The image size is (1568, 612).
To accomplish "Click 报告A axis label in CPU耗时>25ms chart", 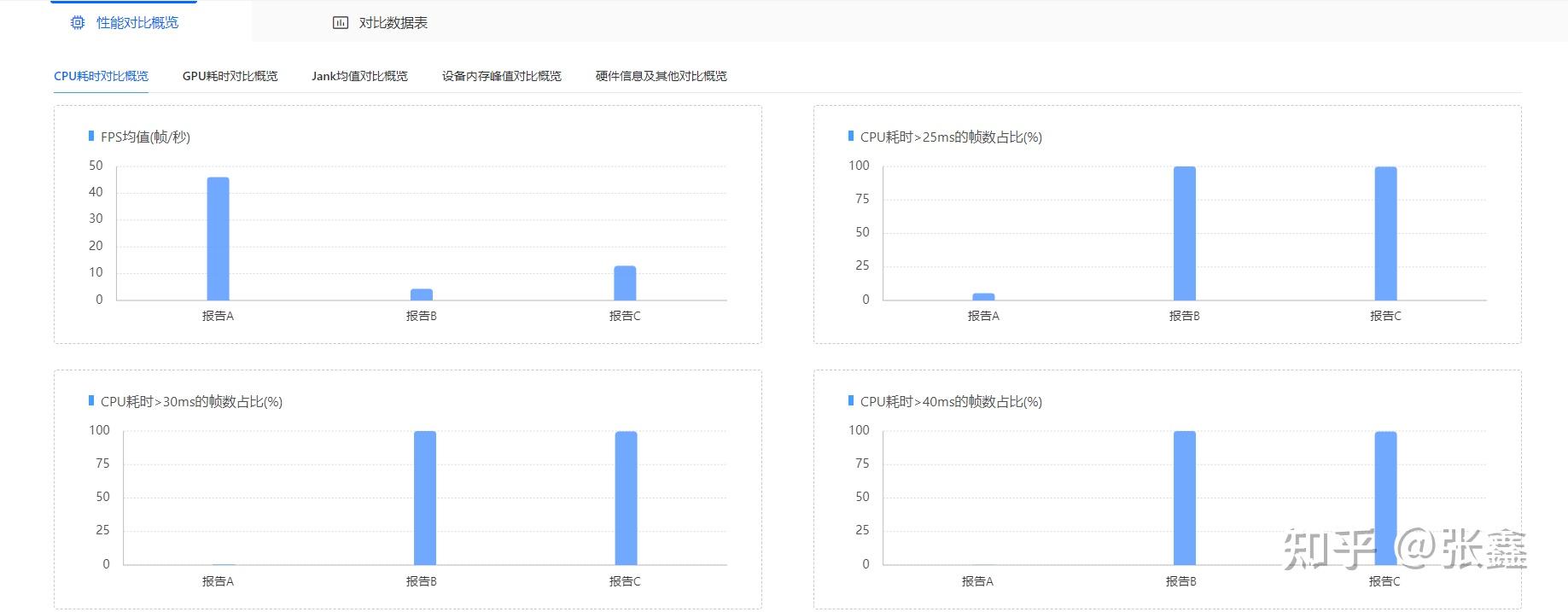I will pos(983,316).
